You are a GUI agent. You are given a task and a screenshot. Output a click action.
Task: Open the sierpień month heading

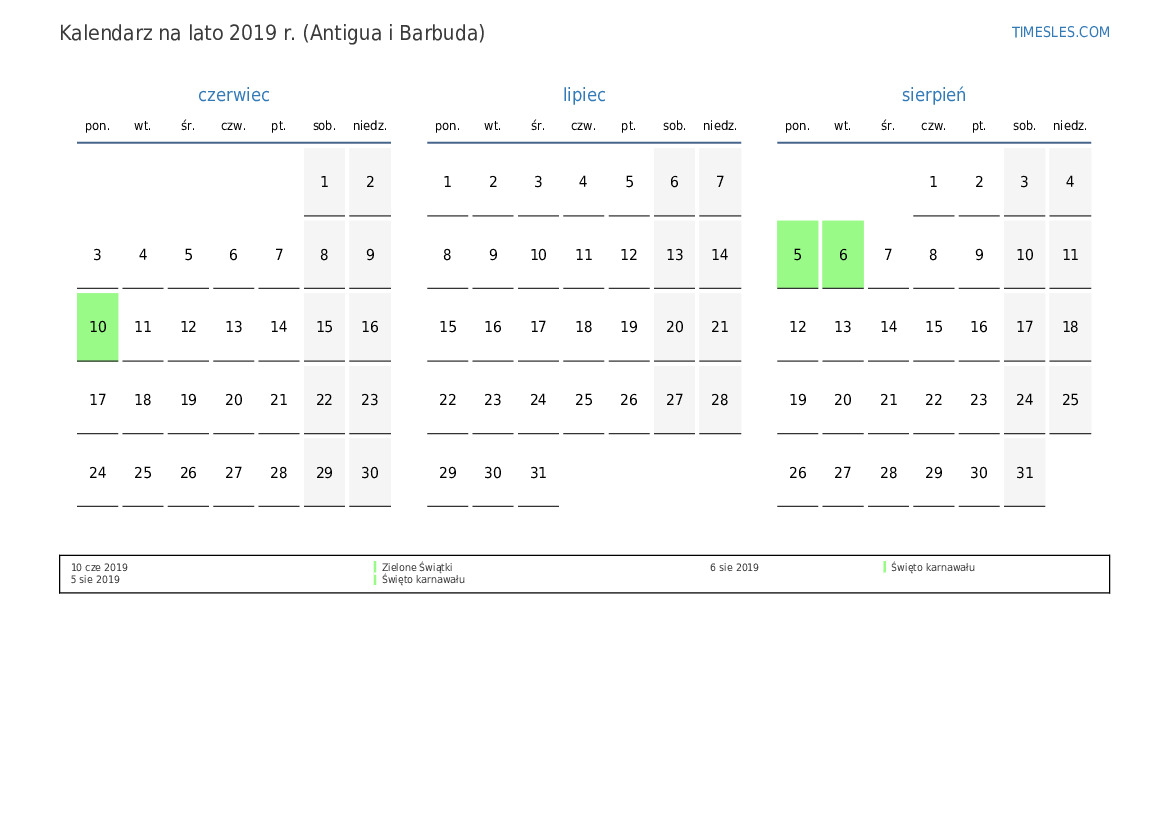(x=933, y=95)
